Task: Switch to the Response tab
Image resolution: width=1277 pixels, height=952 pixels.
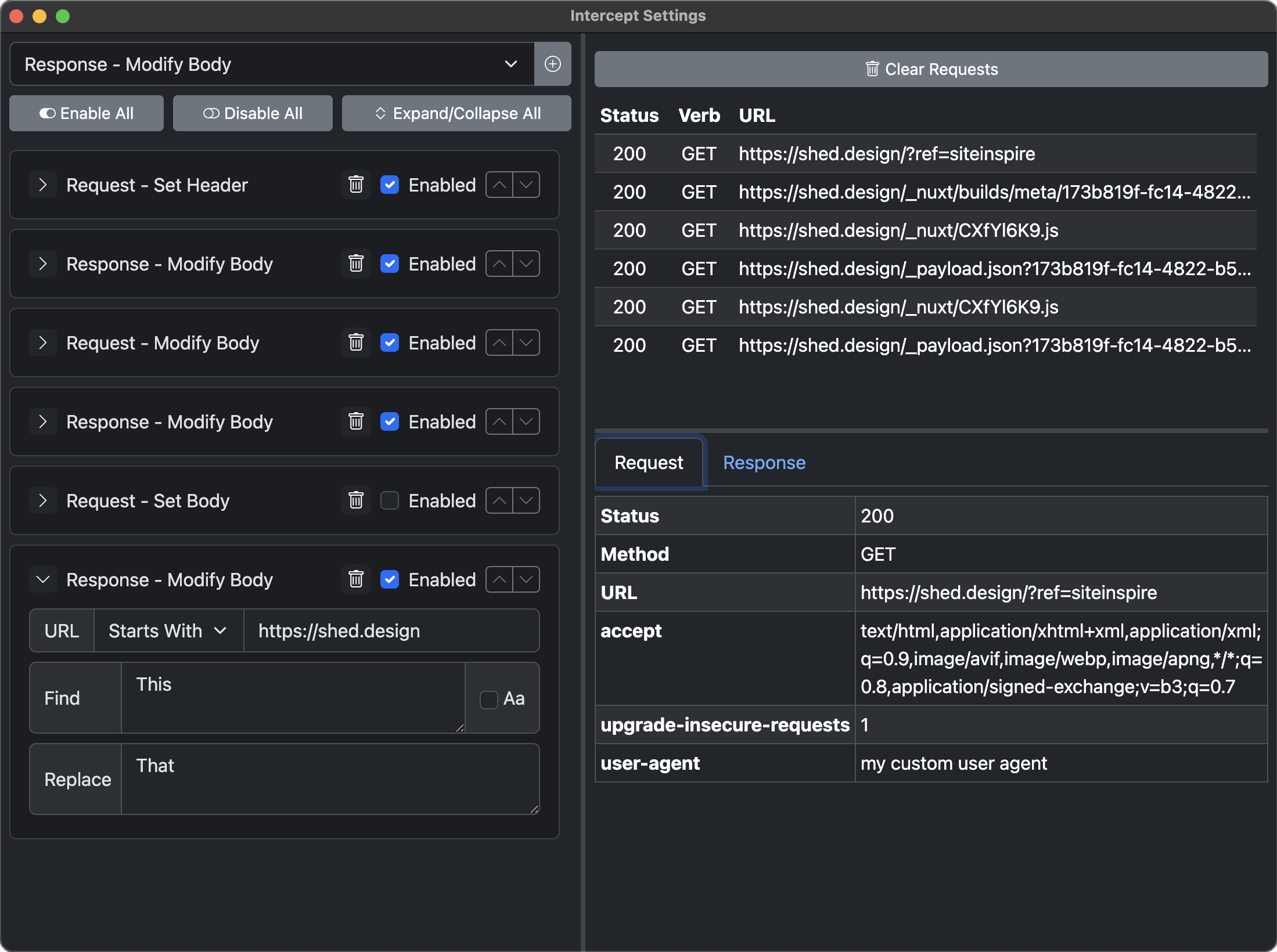Action: click(764, 463)
